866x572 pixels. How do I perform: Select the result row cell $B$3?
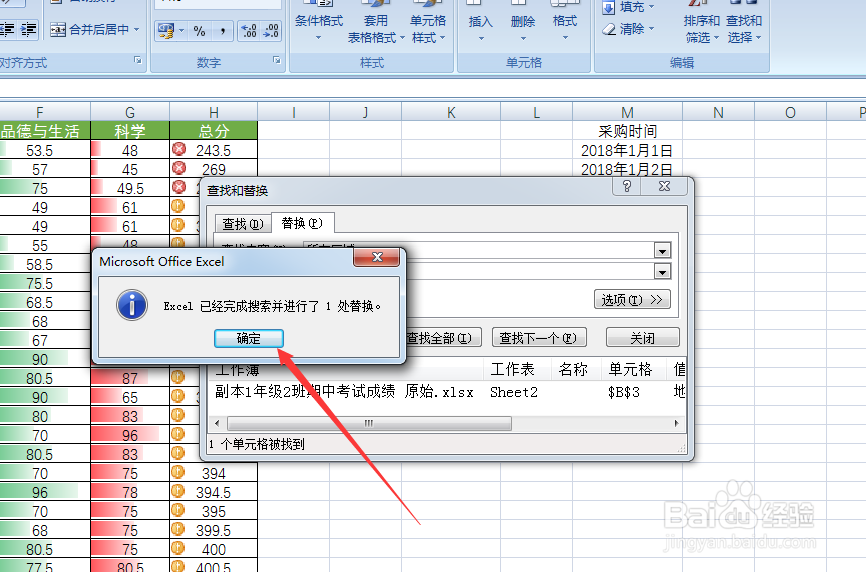click(x=624, y=393)
